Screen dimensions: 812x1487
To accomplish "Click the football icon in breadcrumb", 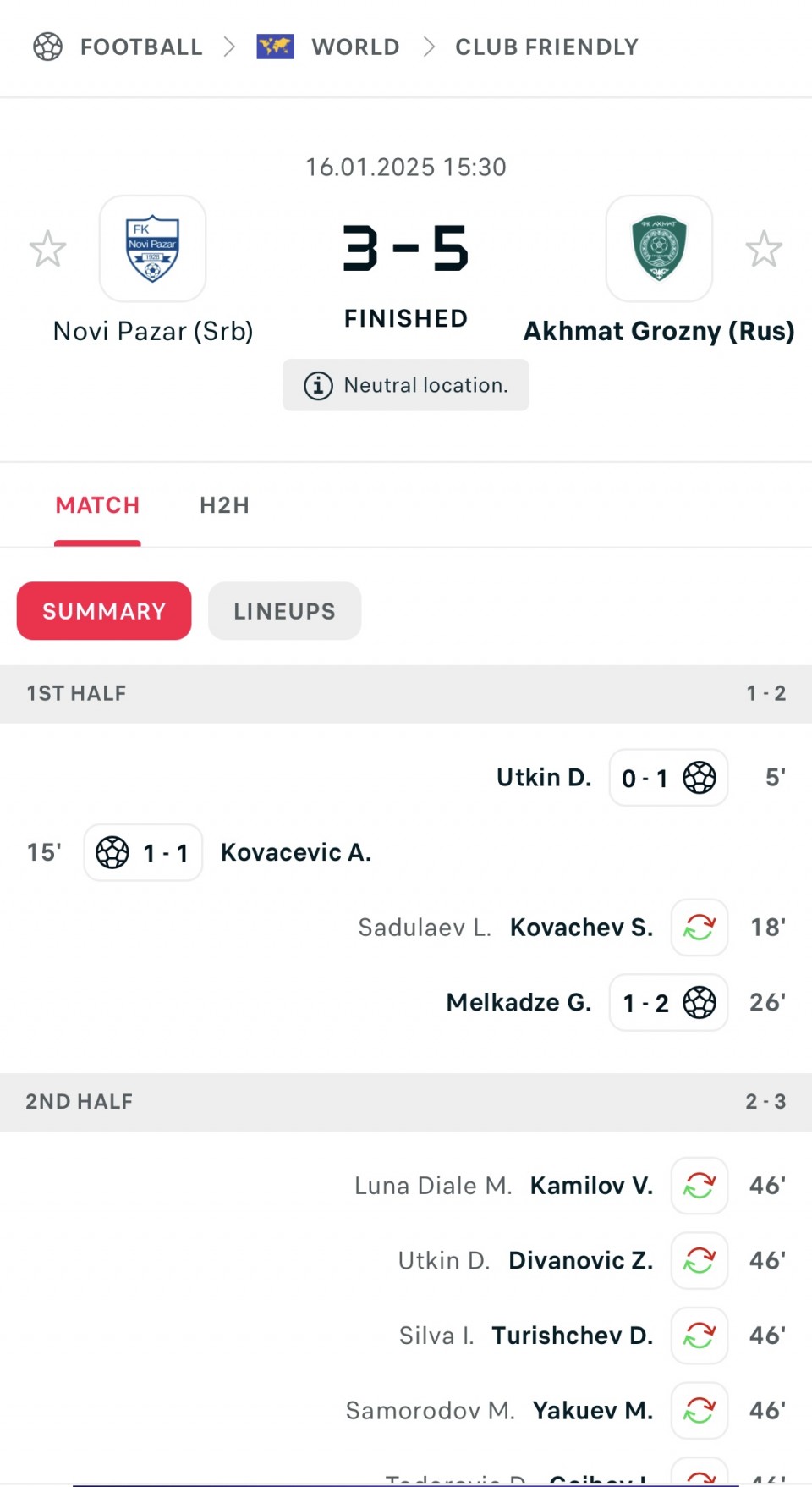I will [48, 47].
